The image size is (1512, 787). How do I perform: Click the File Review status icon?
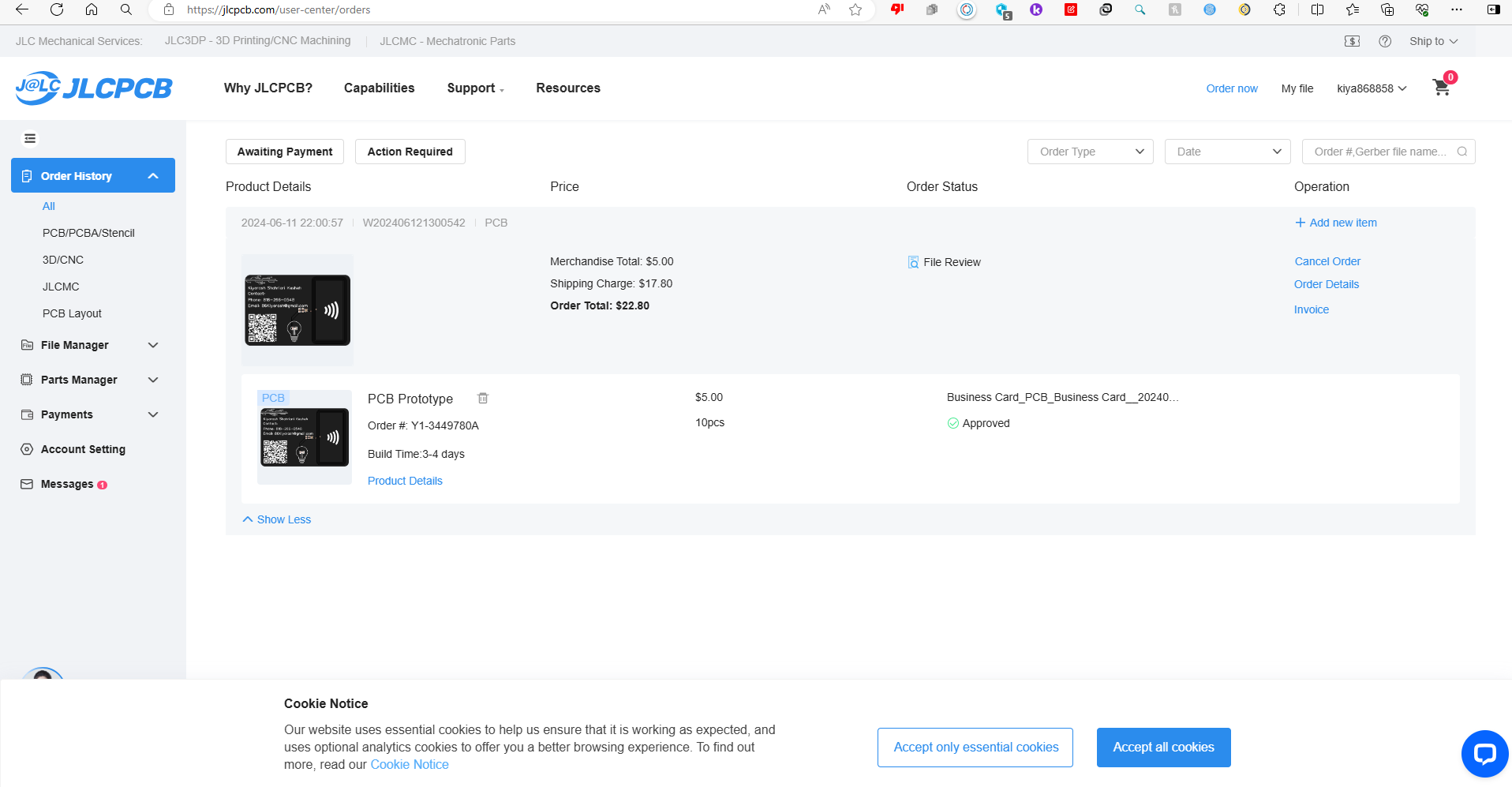coord(913,262)
